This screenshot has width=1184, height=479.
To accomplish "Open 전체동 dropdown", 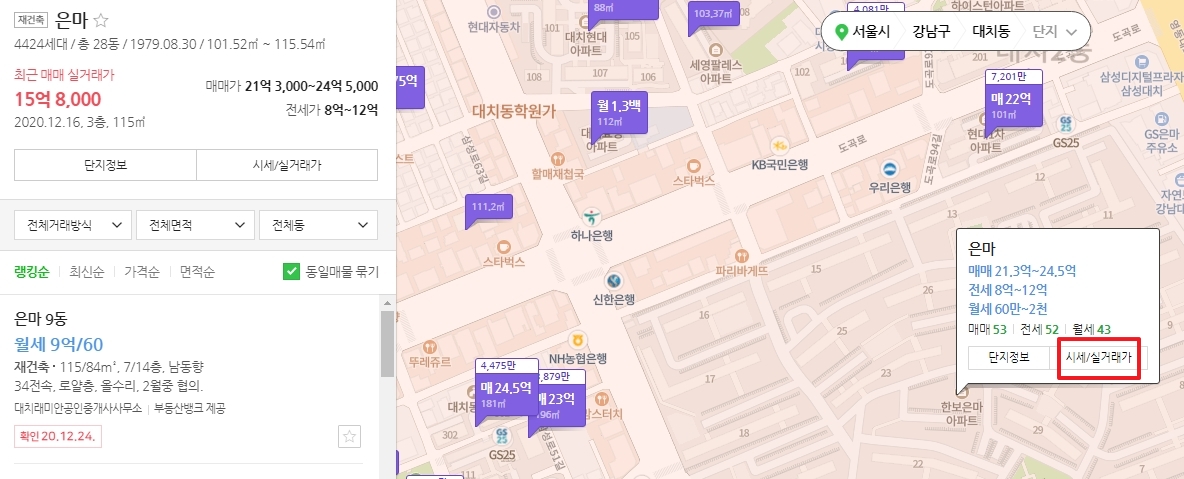I will point(319,225).
